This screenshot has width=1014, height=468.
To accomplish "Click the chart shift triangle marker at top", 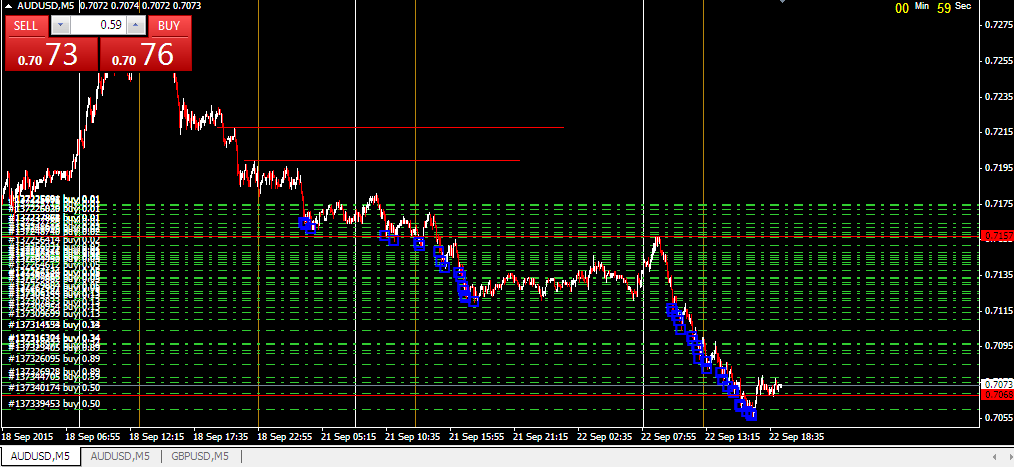I will pos(782,2).
